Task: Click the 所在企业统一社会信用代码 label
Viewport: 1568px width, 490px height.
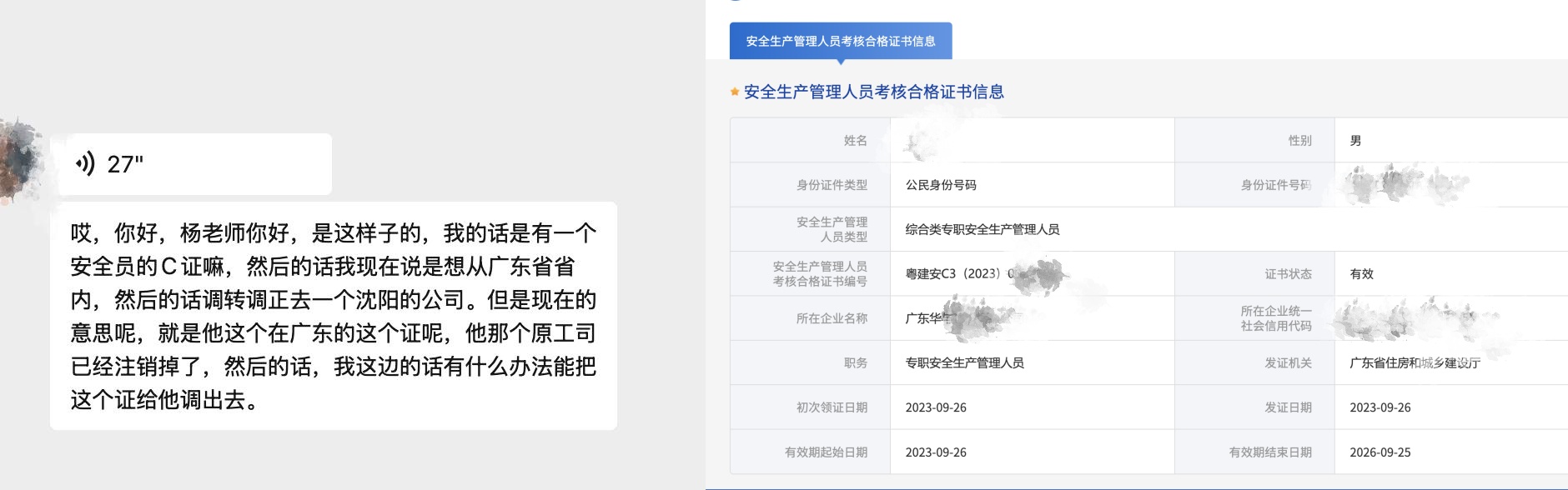Action: (x=1275, y=318)
